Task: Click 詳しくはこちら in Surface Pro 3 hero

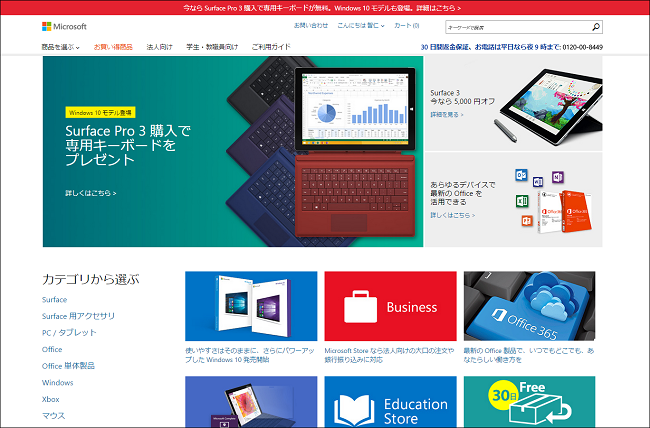Action: [91, 193]
